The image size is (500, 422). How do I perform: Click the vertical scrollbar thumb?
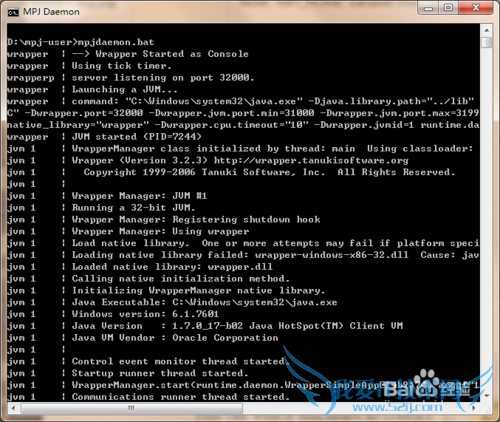[x=487, y=43]
